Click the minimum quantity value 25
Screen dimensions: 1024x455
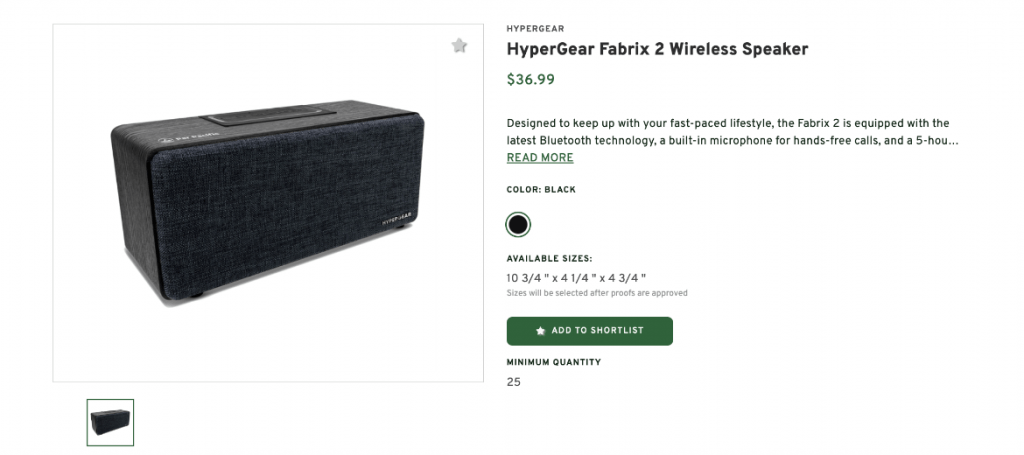514,382
